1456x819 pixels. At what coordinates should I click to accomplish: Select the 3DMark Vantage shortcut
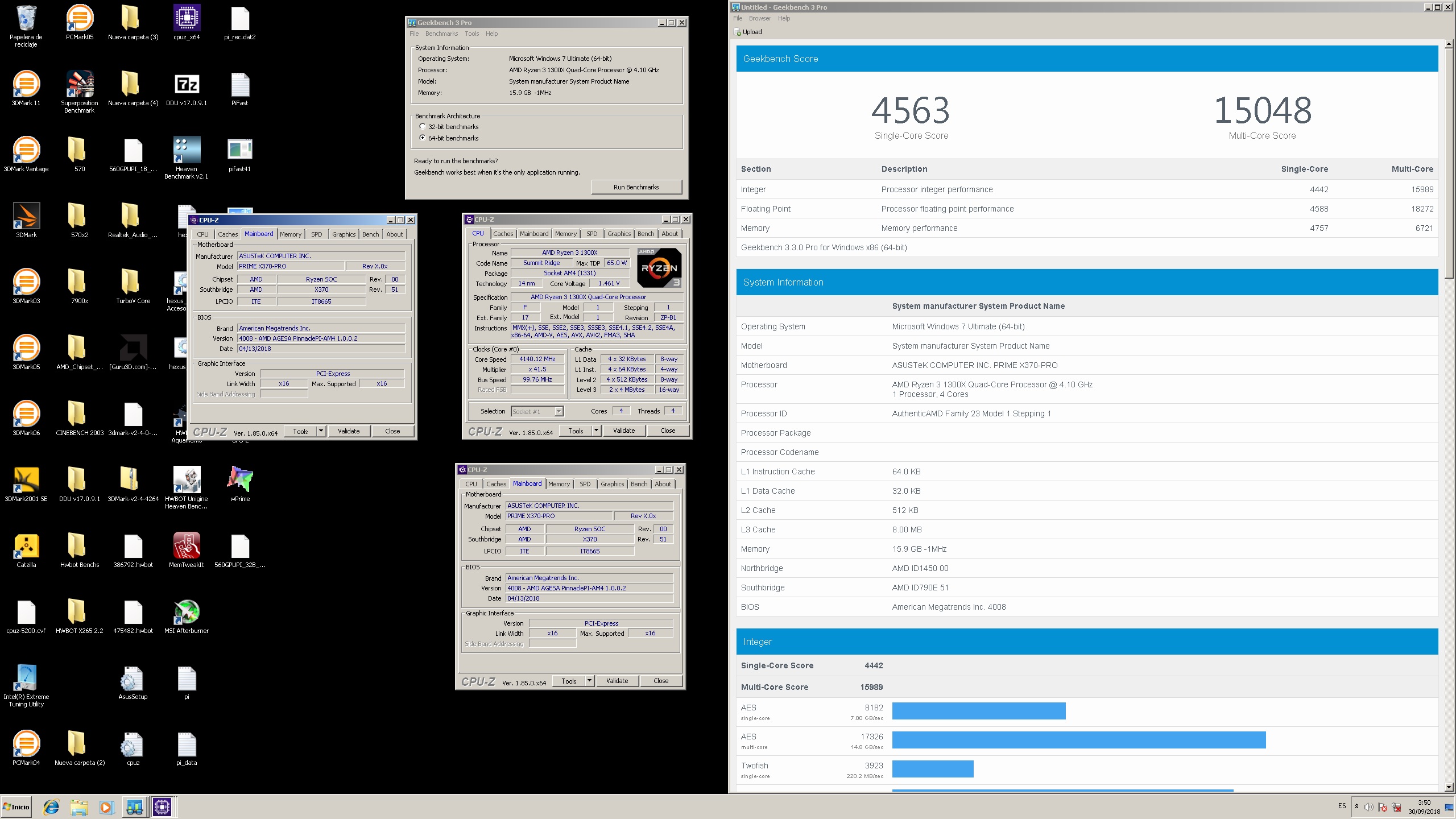(x=26, y=154)
